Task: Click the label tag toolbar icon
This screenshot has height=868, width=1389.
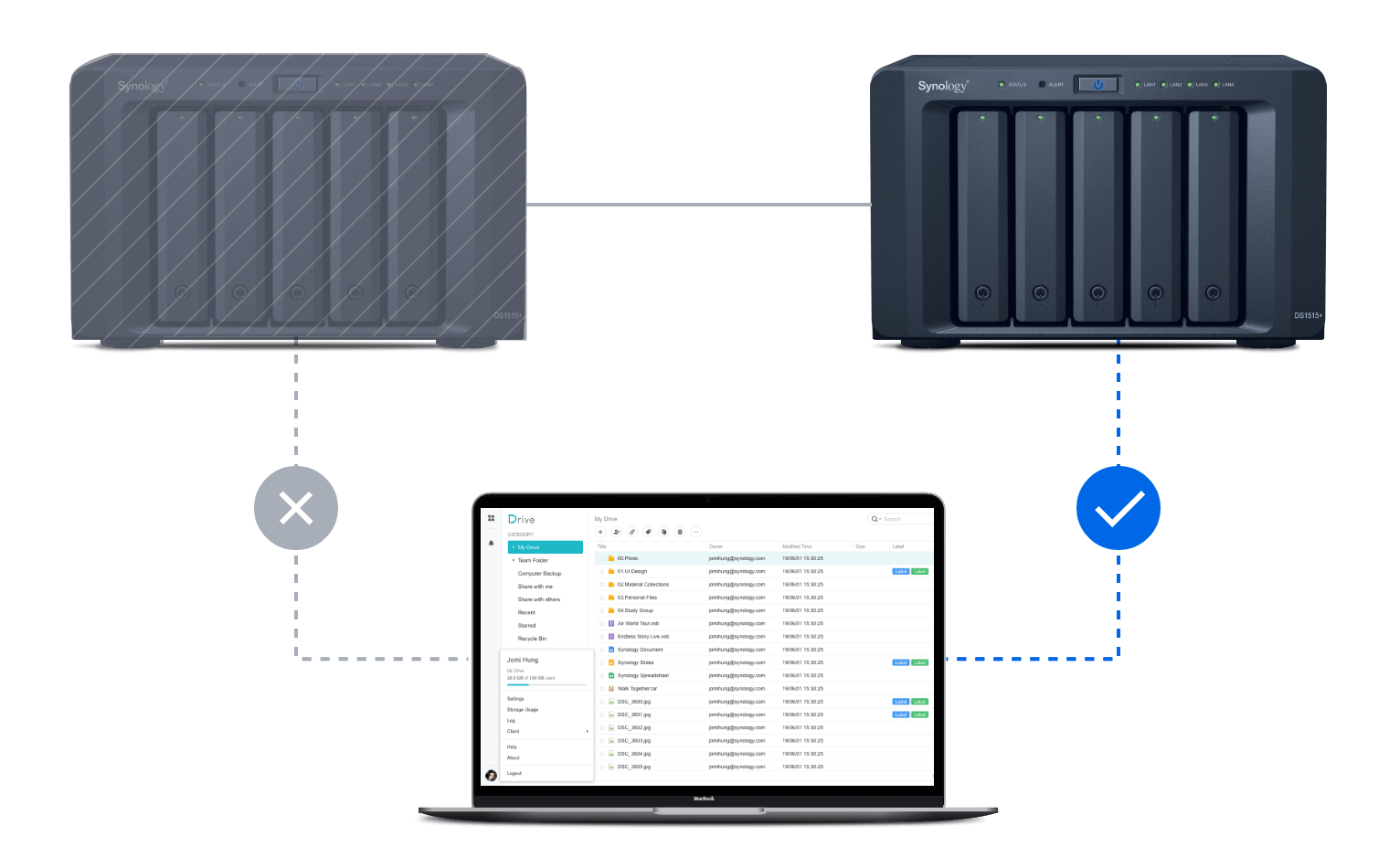Action: click(648, 532)
